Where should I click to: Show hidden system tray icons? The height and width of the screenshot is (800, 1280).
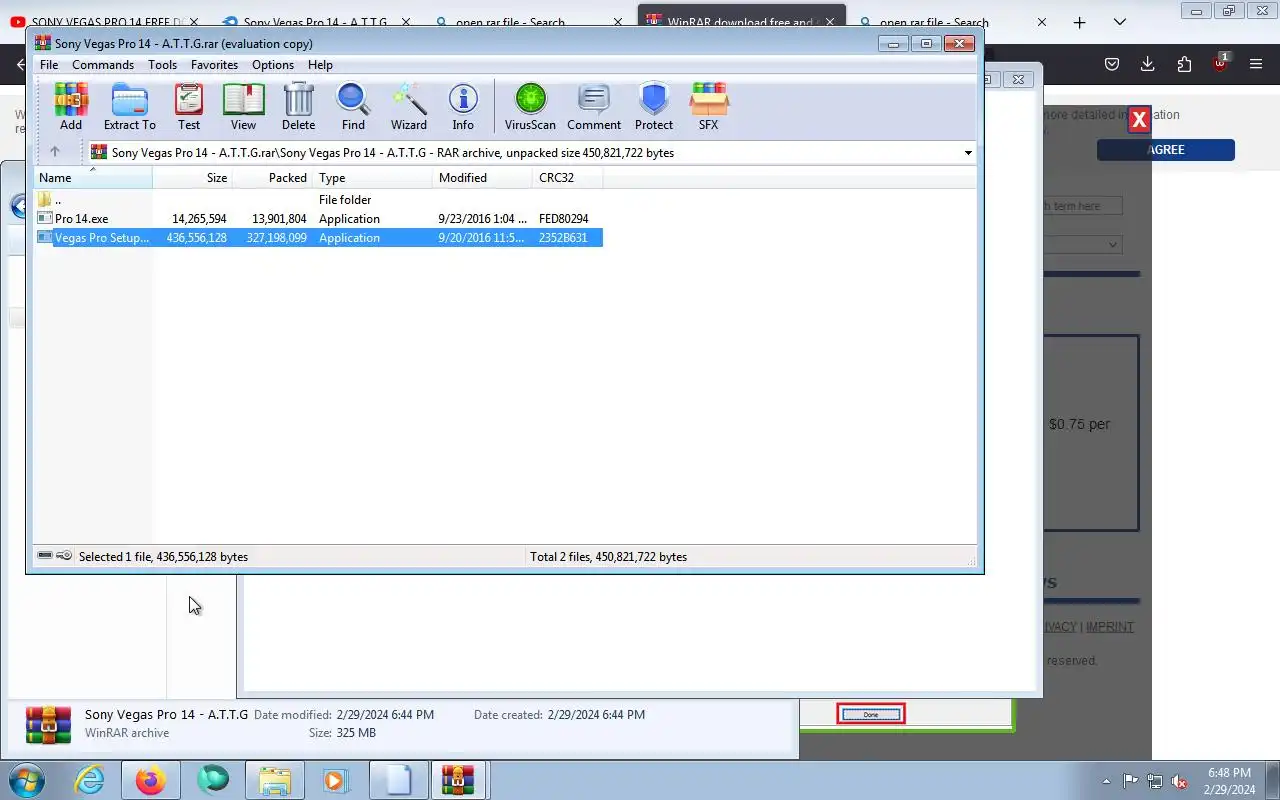point(1106,781)
